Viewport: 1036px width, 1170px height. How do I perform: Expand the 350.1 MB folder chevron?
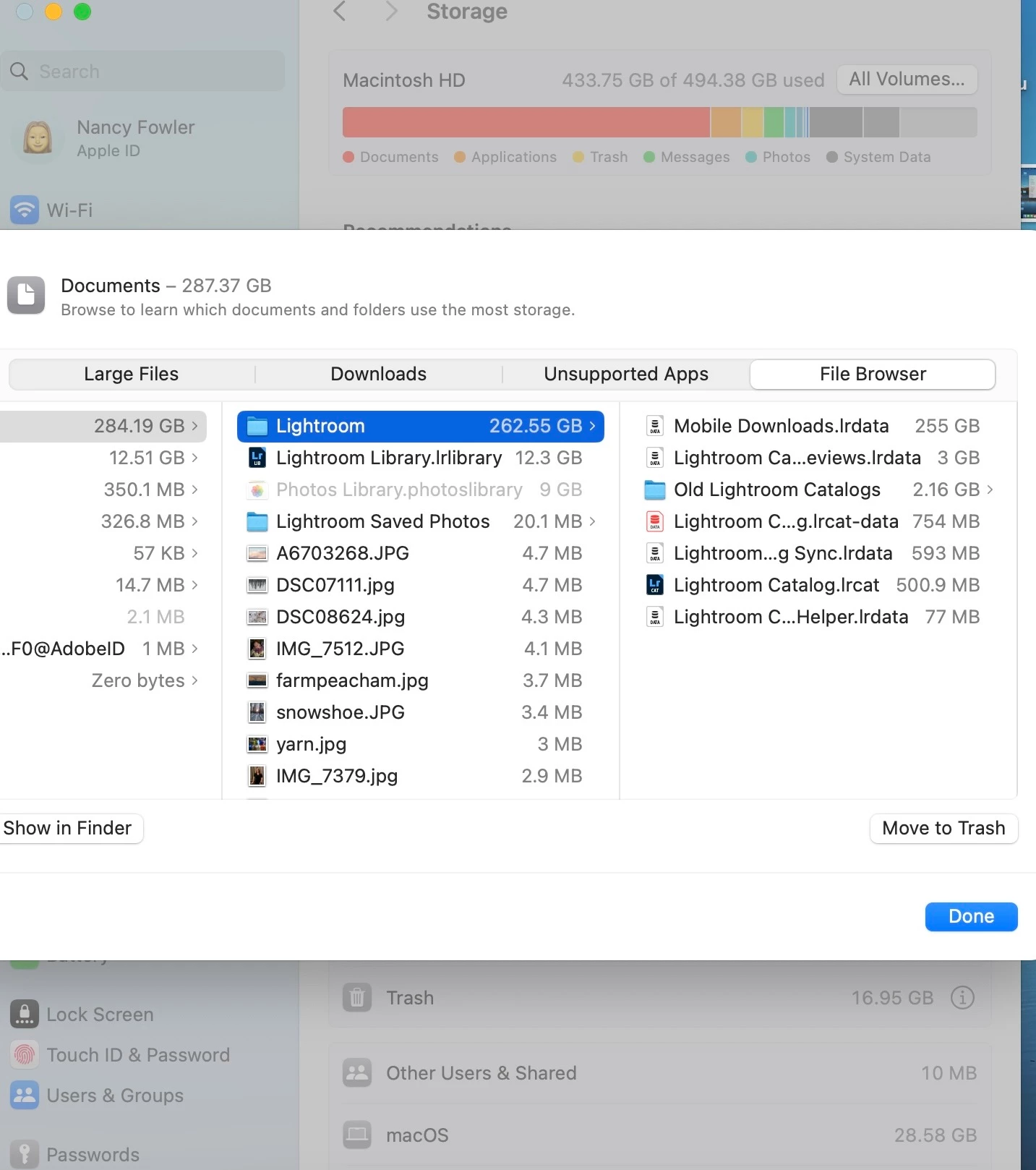click(x=194, y=490)
